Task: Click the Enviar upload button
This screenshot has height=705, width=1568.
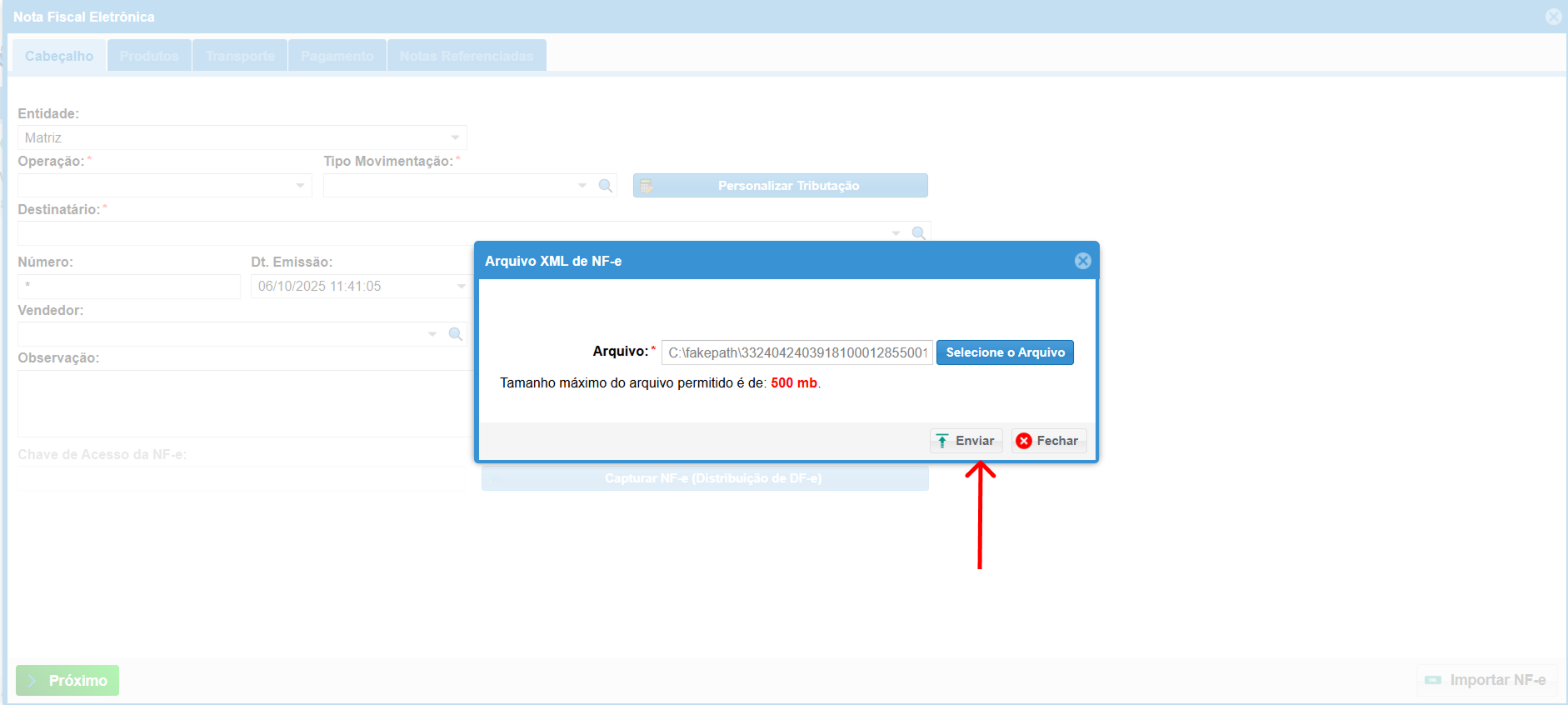Action: tap(966, 441)
